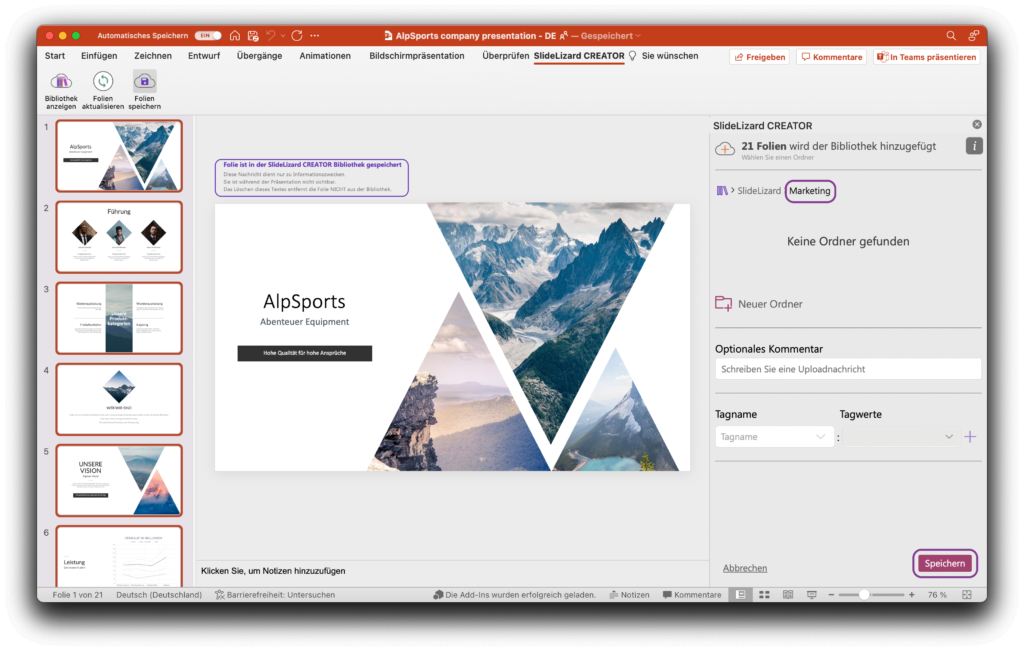Open search with the magnifier icon

click(x=951, y=36)
